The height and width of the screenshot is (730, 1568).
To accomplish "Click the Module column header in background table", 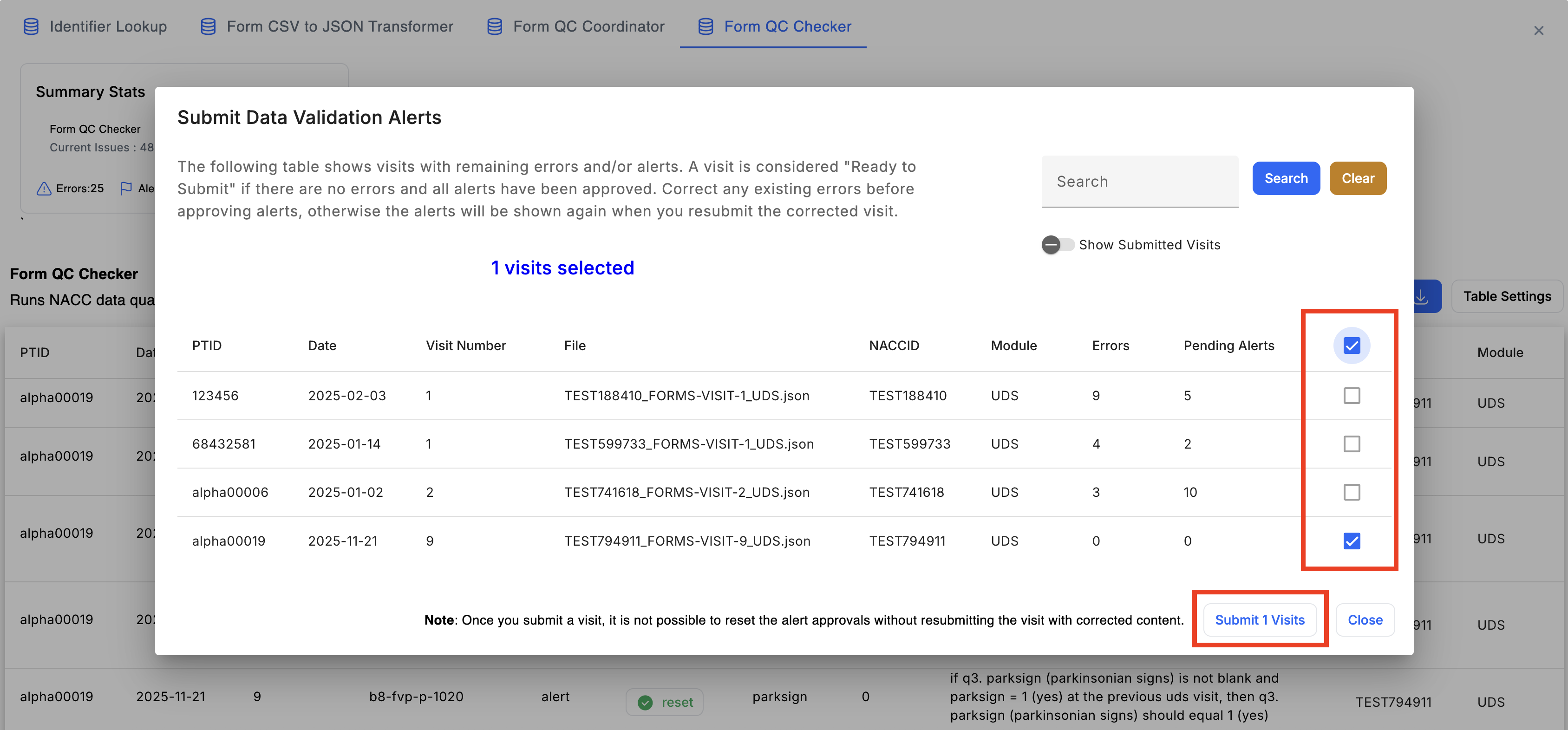I will click(x=1500, y=352).
